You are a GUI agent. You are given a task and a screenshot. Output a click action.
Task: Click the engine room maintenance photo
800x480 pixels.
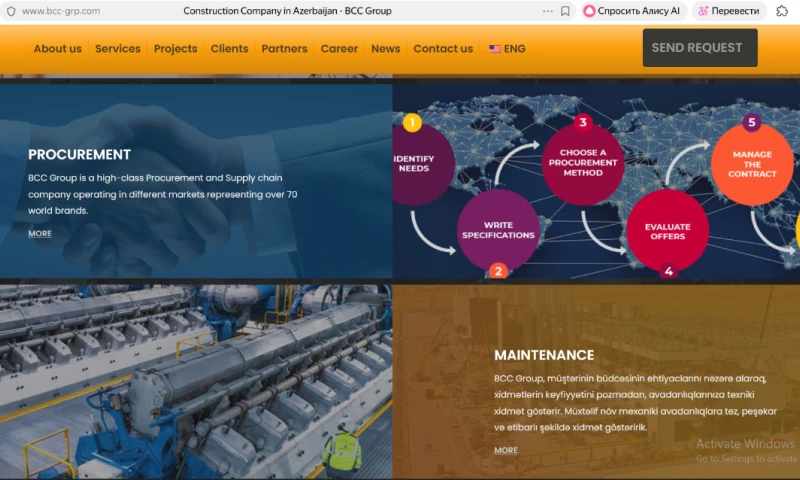[196, 382]
